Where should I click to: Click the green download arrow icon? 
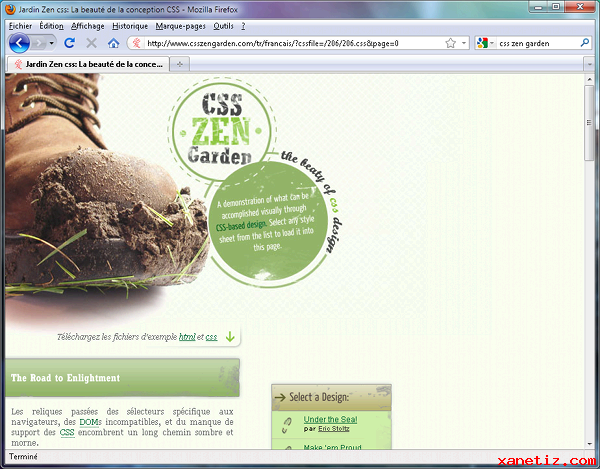click(230, 337)
